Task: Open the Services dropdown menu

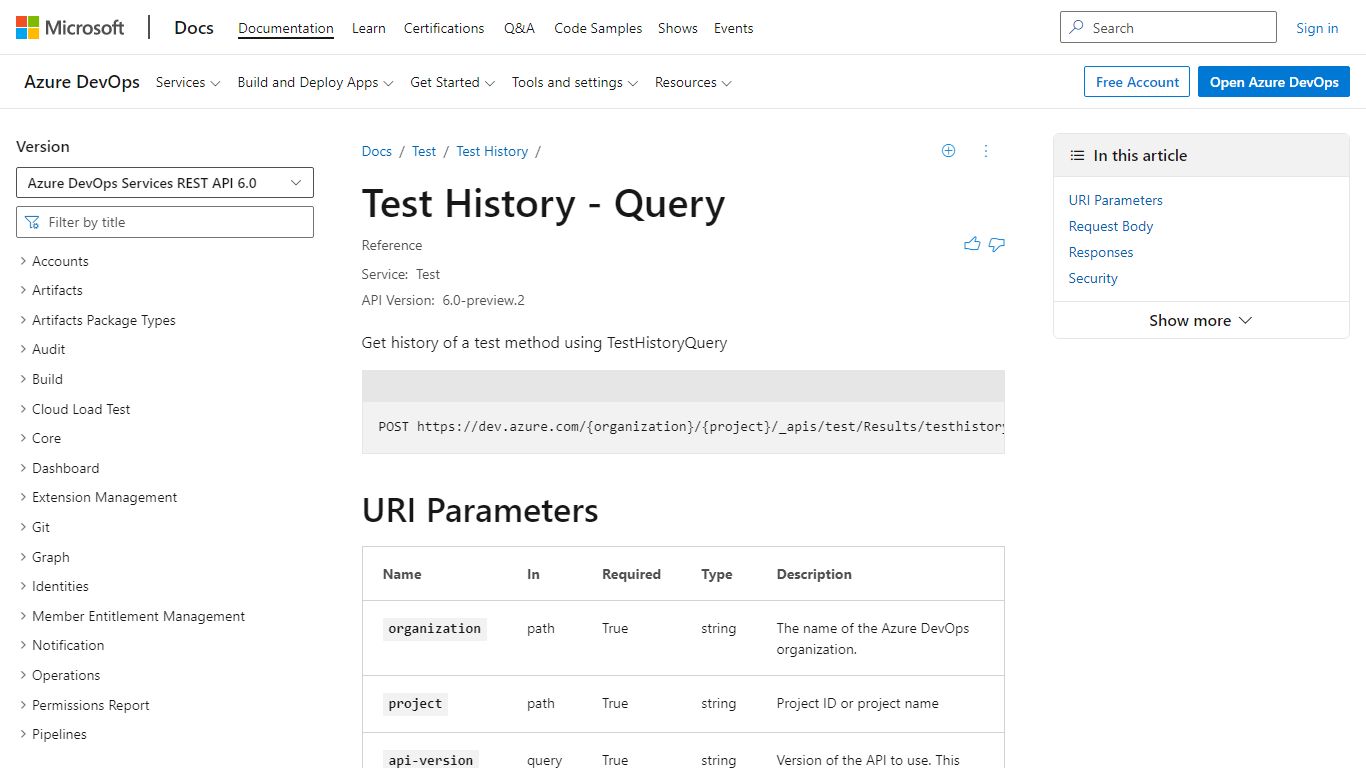Action: coord(188,82)
